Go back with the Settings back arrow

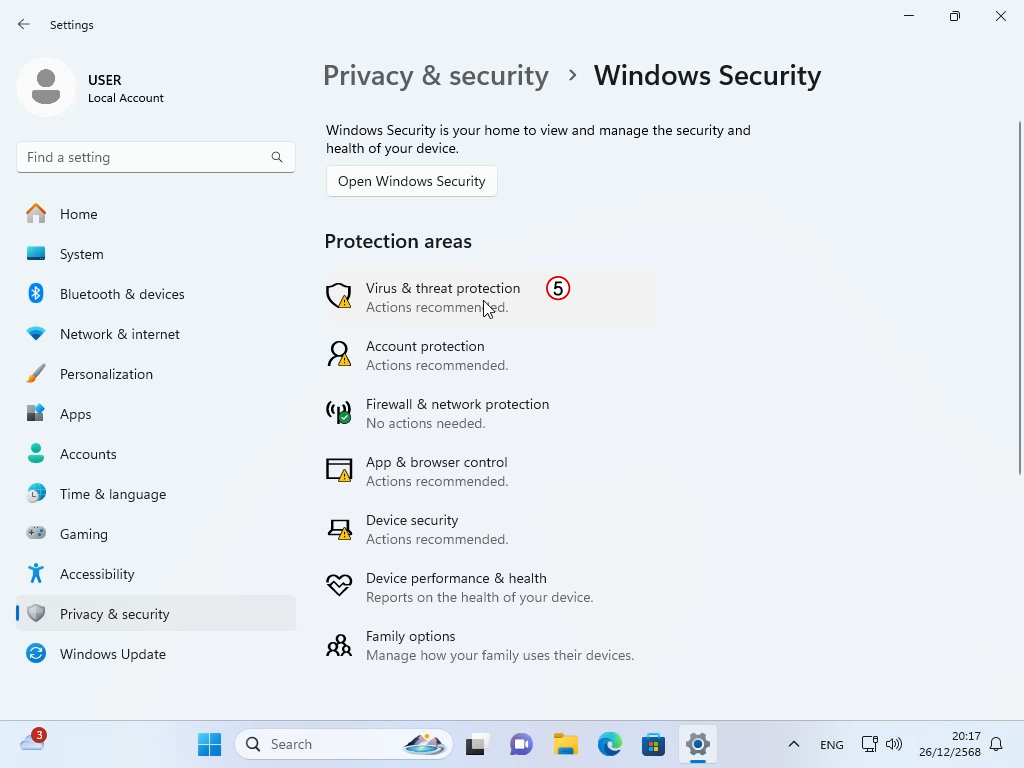24,25
